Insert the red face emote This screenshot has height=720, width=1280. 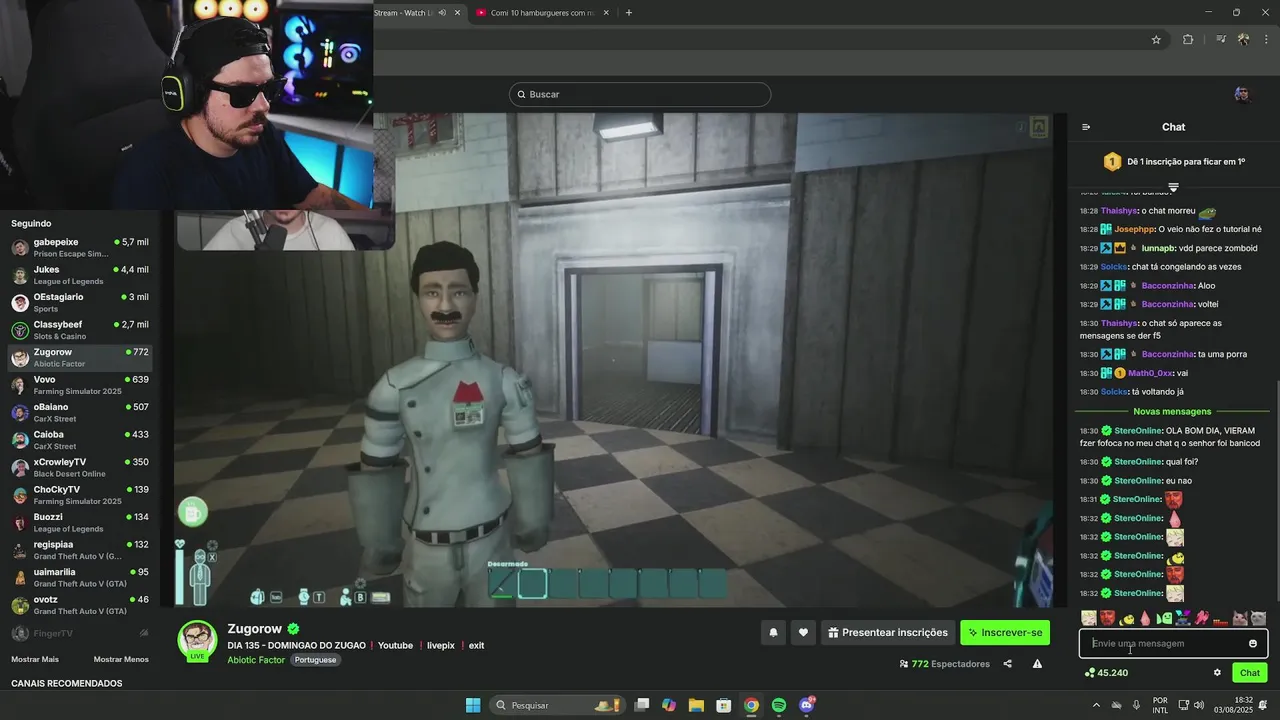pos(1108,619)
